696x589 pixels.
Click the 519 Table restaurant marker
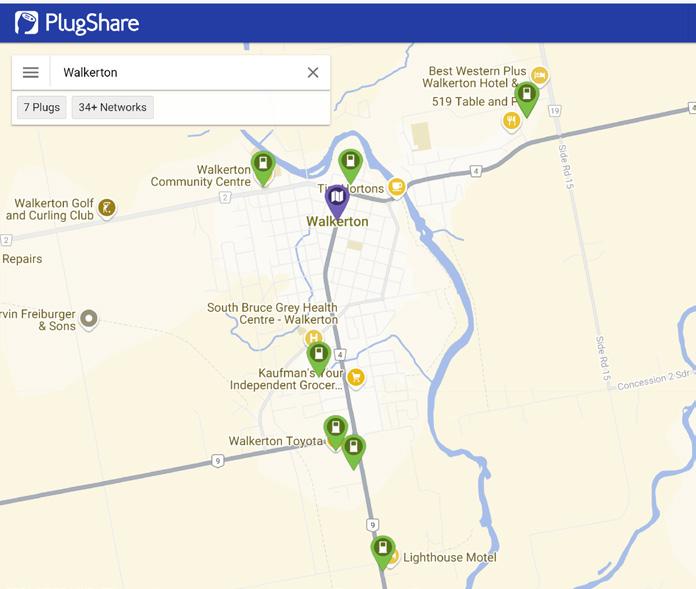(511, 121)
